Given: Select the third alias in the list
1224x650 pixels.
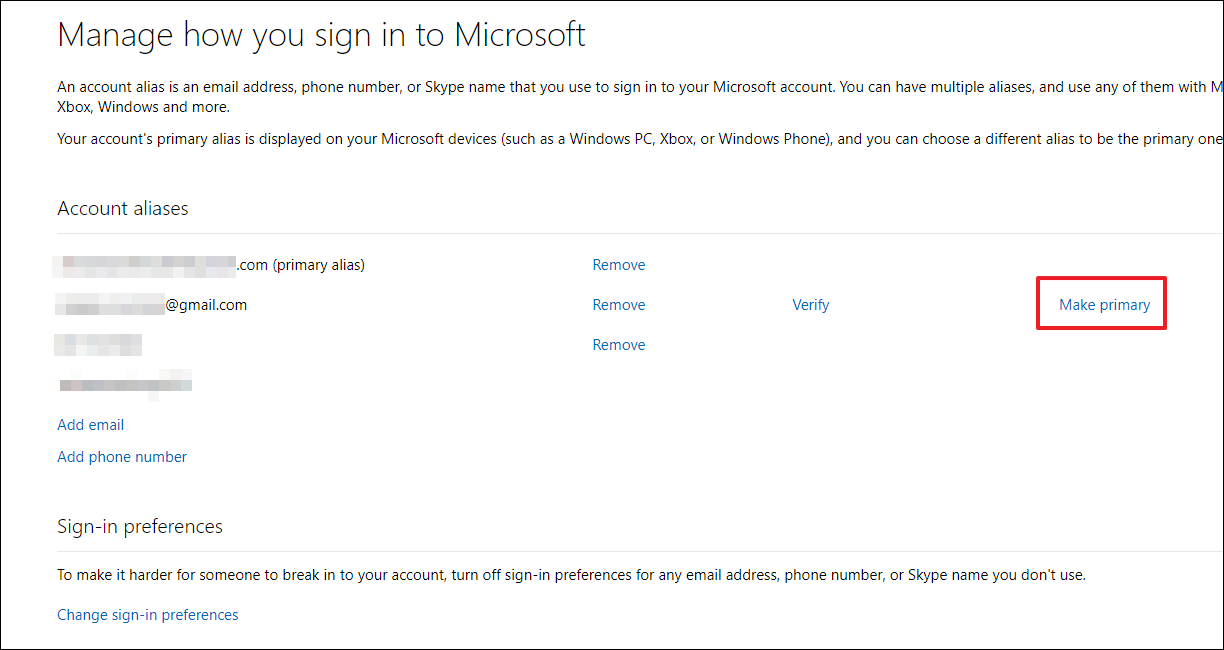Looking at the screenshot, I should 99,344.
